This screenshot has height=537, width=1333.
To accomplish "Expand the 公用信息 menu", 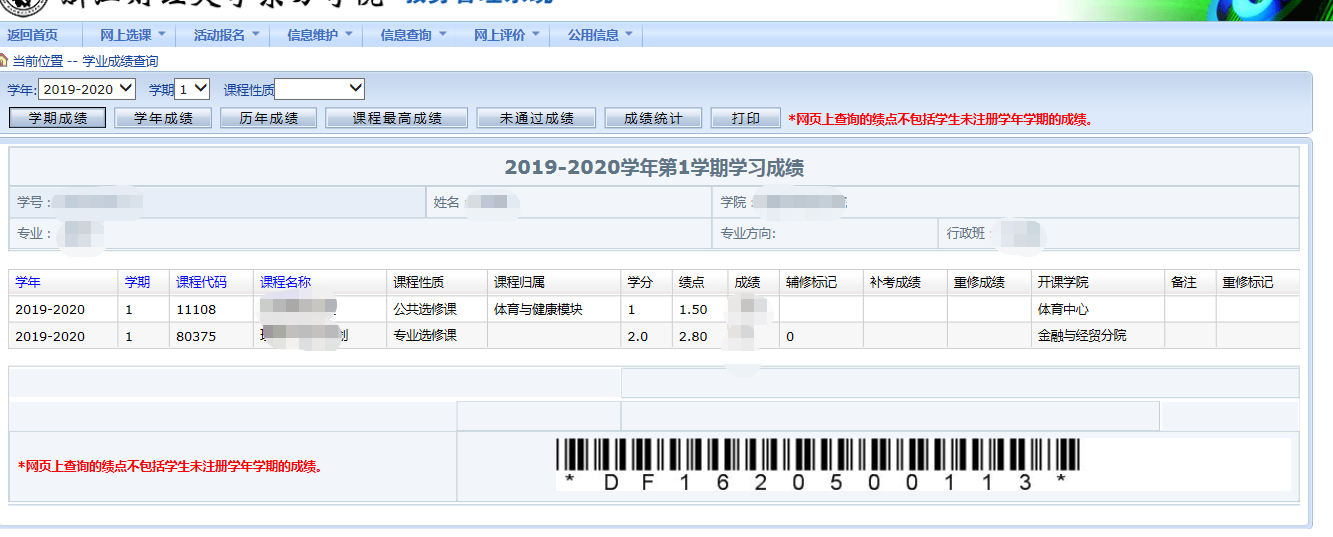I will [x=600, y=35].
